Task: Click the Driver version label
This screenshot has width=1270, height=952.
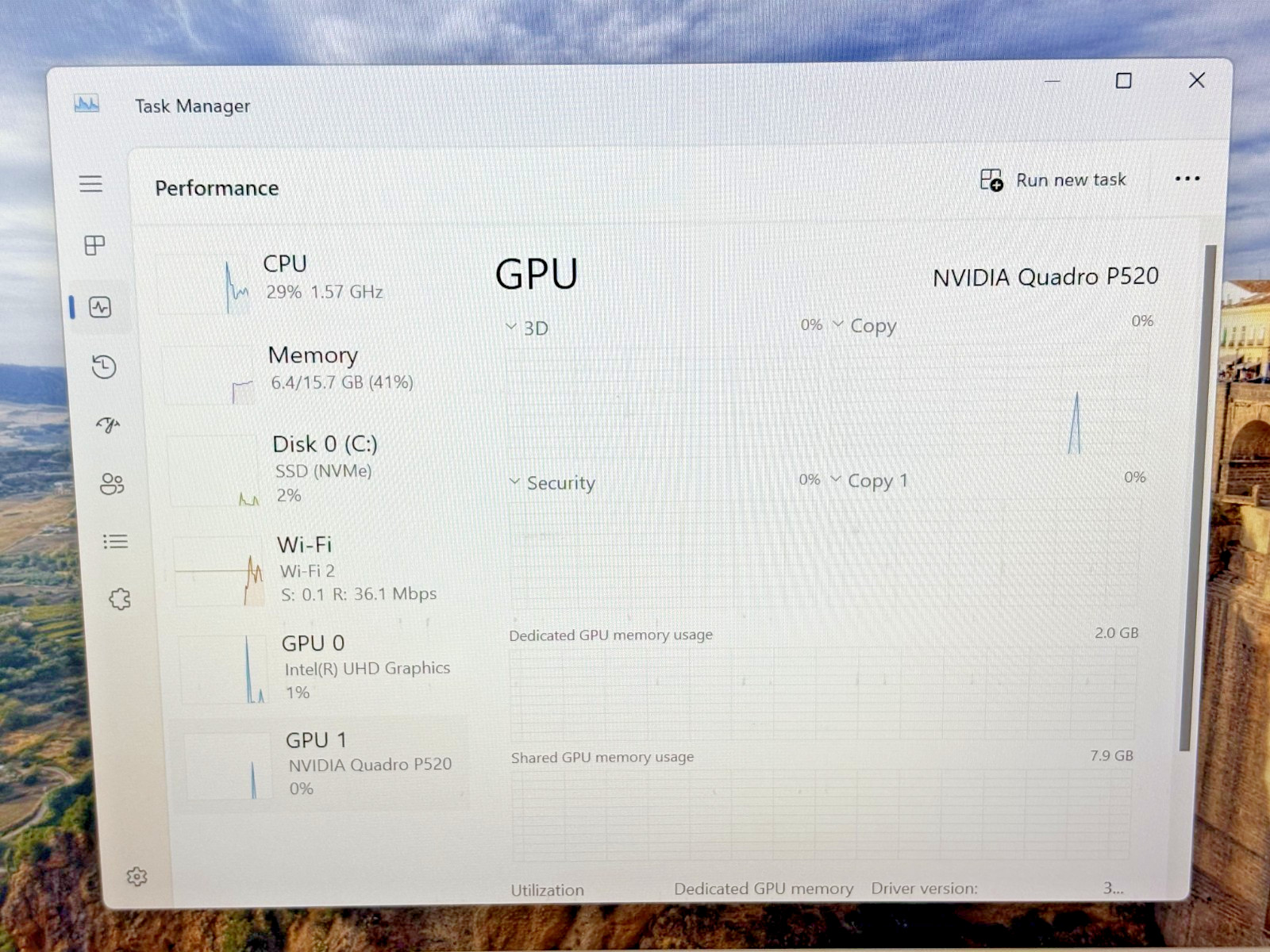Action: point(924,889)
